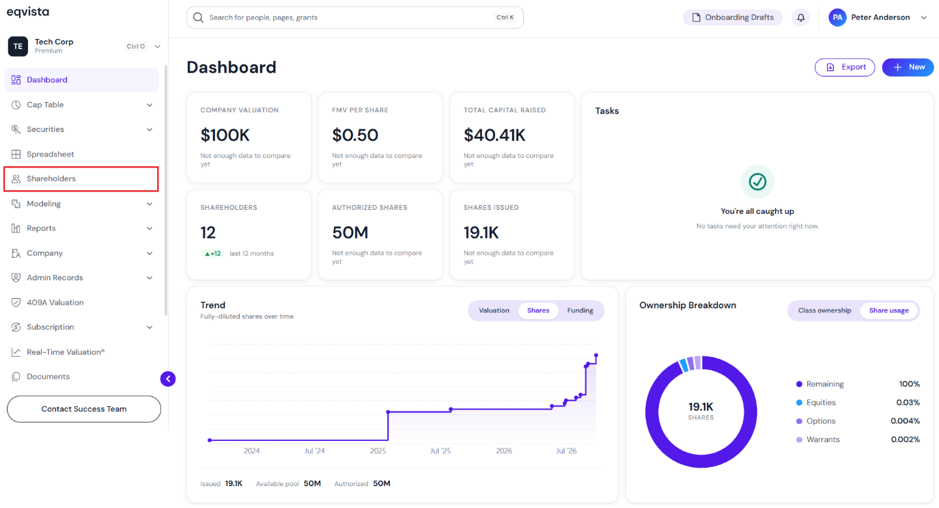The width and height of the screenshot is (939, 508).
Task: Click the Spreadsheet grid icon
Action: (x=16, y=154)
